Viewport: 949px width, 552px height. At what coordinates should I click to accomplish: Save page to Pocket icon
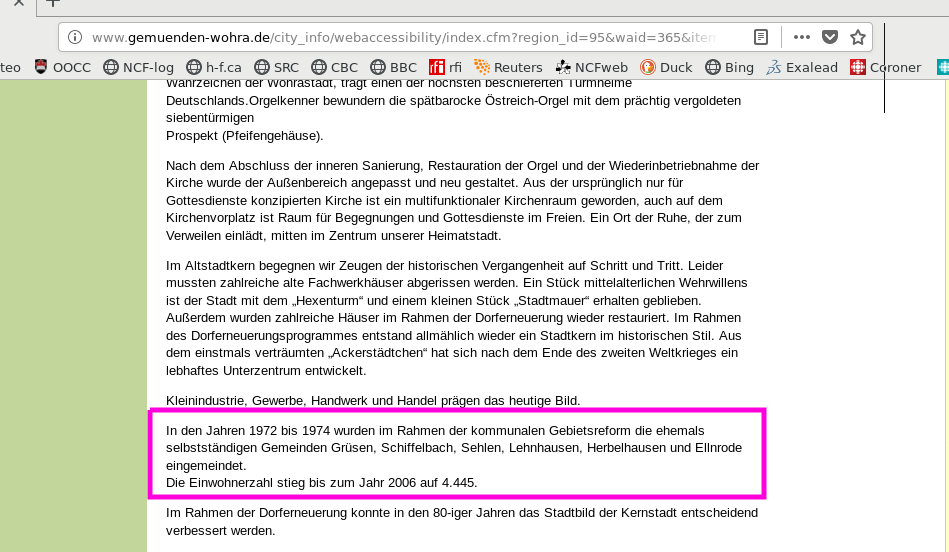[x=830, y=38]
